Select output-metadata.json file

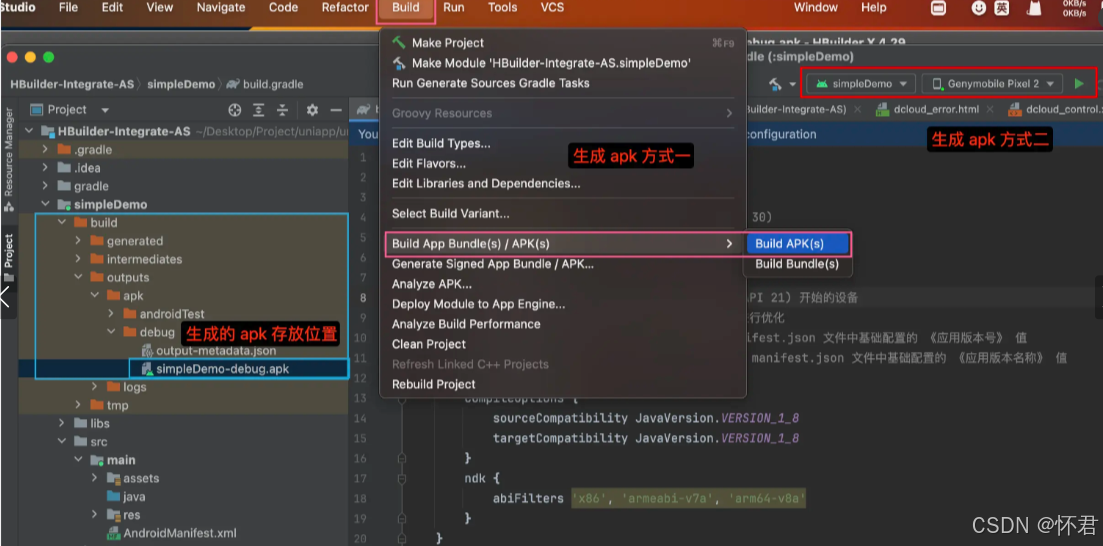(x=209, y=350)
